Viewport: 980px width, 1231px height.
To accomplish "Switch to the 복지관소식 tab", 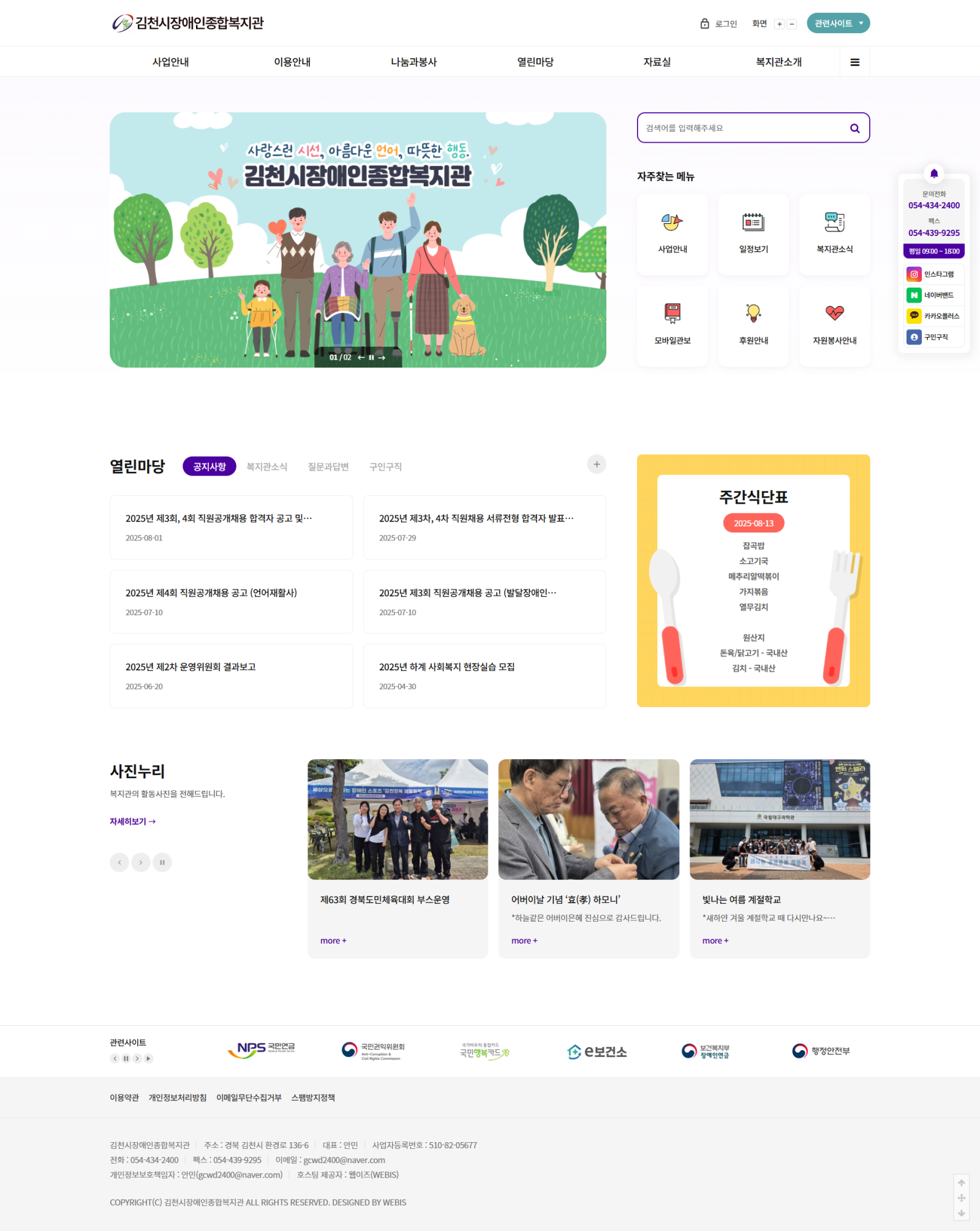I will pos(266,467).
